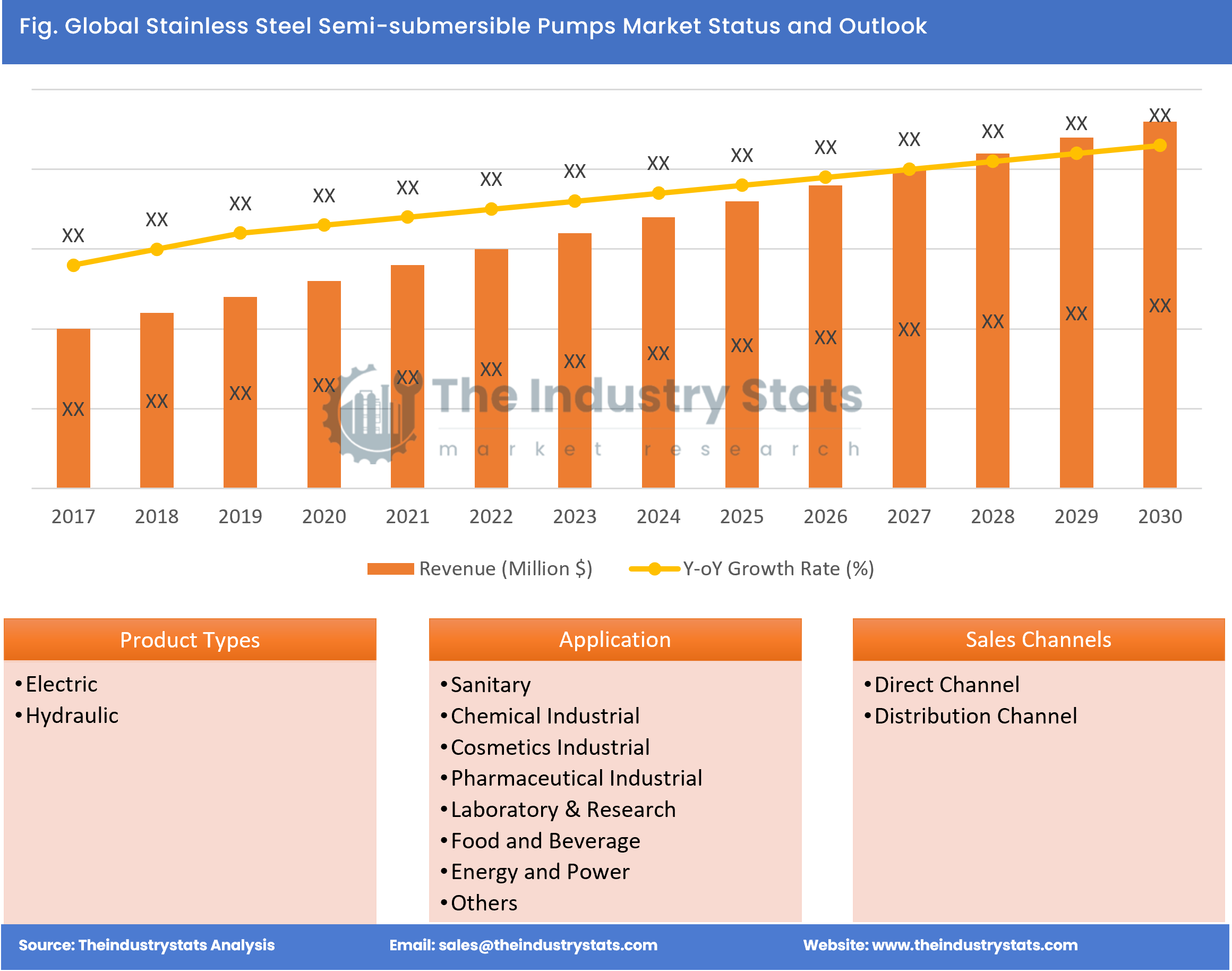Image resolution: width=1232 pixels, height=971 pixels.
Task: Select the 2028 revenue bar
Action: pos(993,321)
